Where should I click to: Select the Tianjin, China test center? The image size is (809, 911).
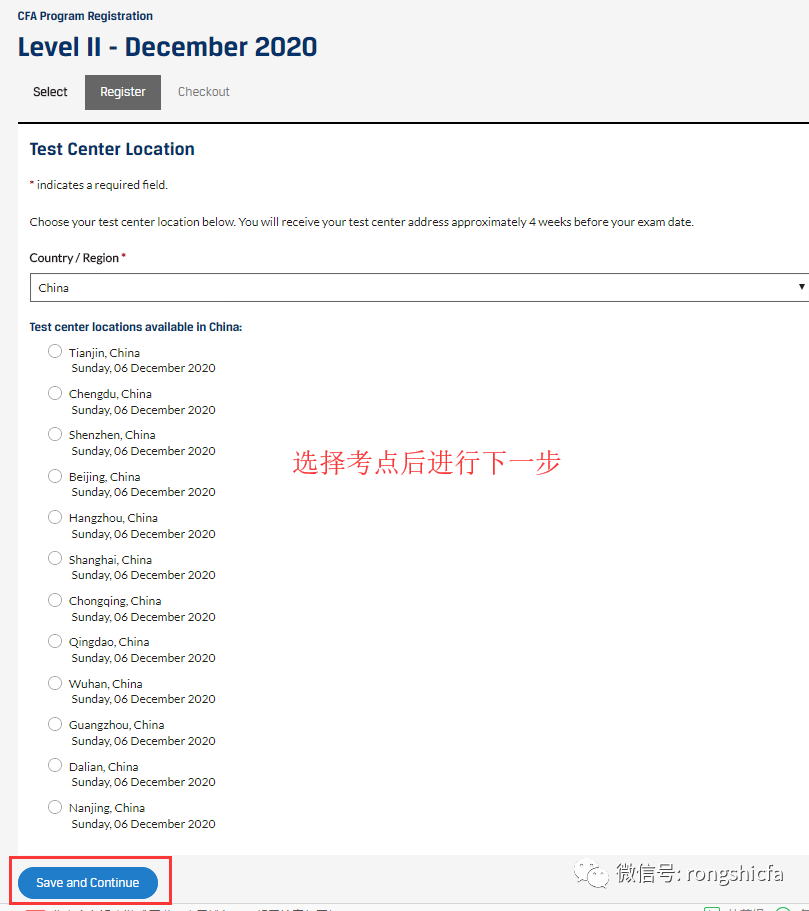coord(55,352)
